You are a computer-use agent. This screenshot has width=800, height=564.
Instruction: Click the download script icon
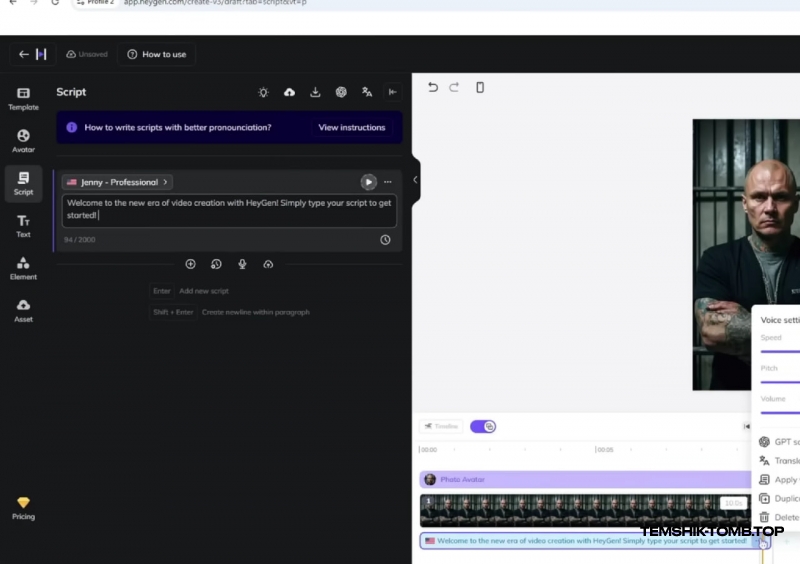[315, 92]
